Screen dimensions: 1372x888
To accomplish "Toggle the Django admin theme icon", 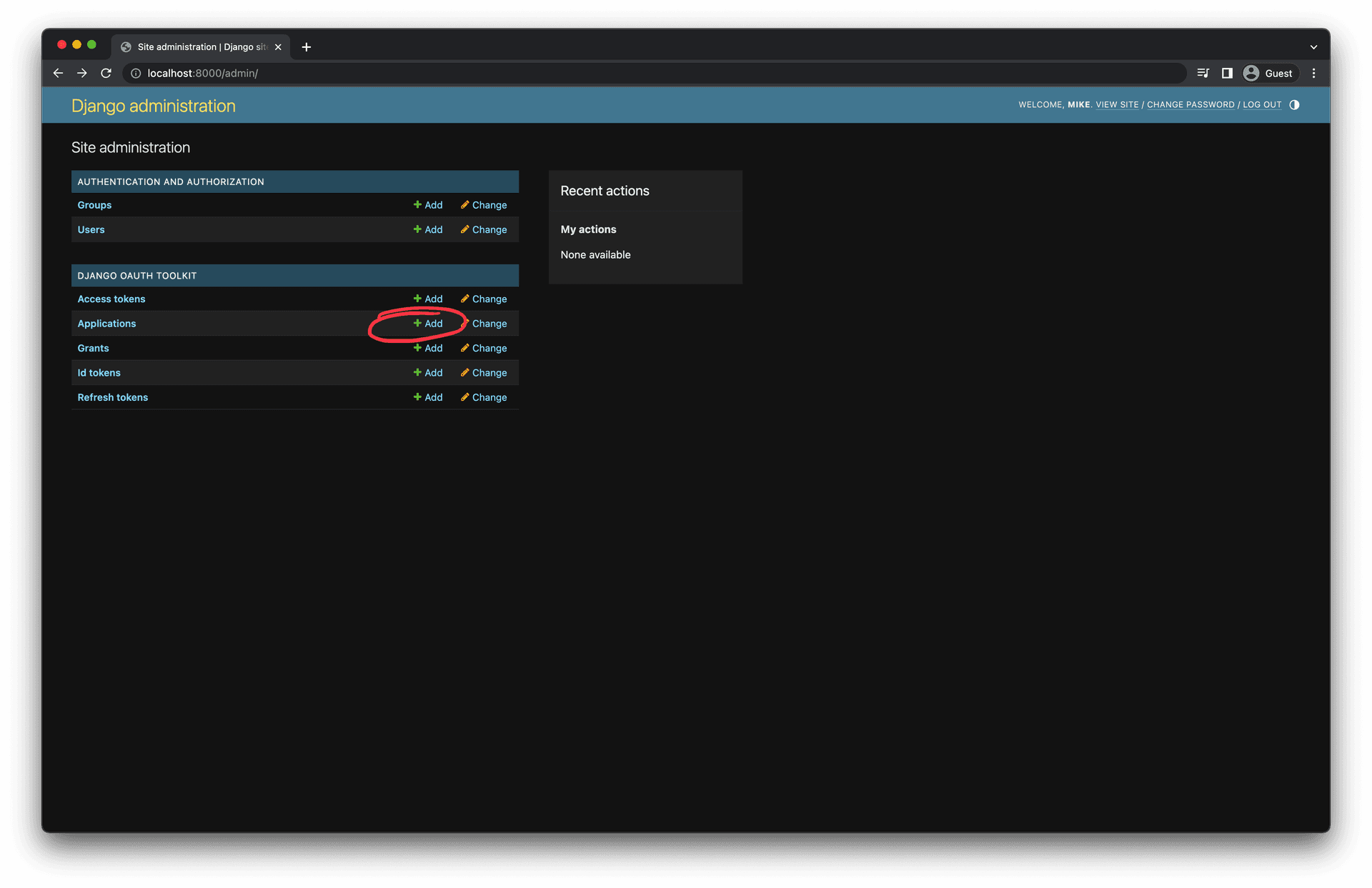I will pyautogui.click(x=1294, y=105).
